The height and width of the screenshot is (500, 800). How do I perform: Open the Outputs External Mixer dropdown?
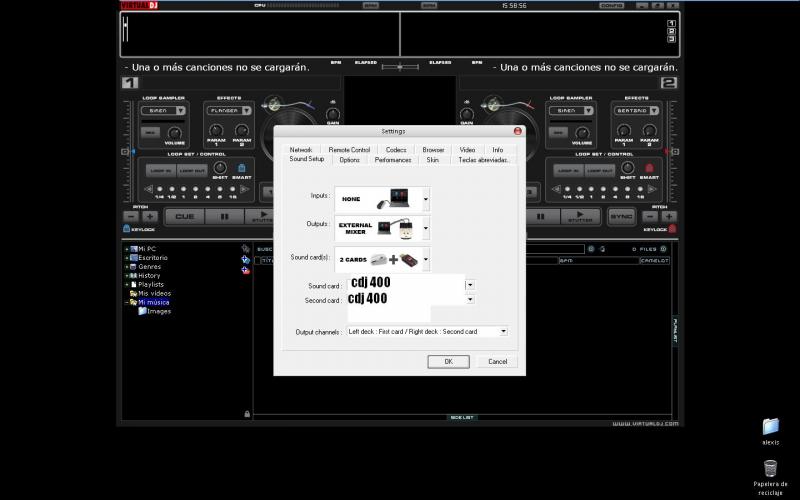pyautogui.click(x=426, y=227)
